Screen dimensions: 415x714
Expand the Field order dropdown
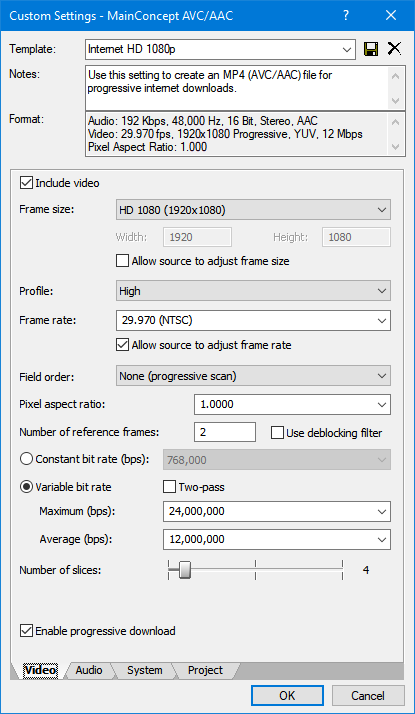point(253,376)
